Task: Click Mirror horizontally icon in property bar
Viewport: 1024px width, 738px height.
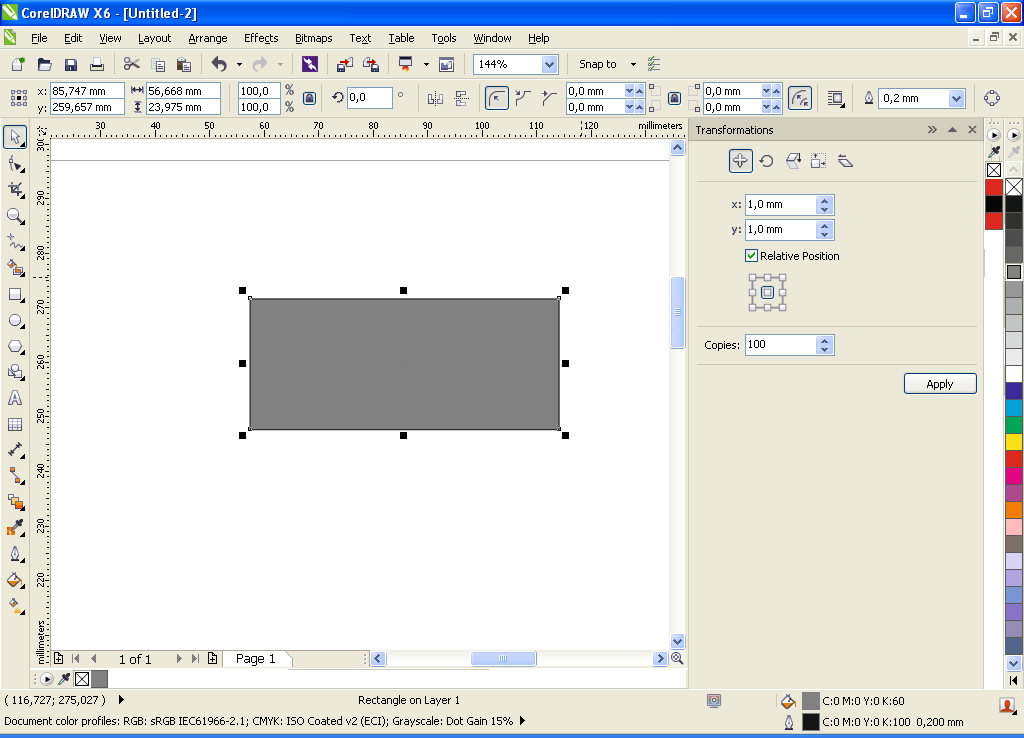Action: click(x=435, y=99)
